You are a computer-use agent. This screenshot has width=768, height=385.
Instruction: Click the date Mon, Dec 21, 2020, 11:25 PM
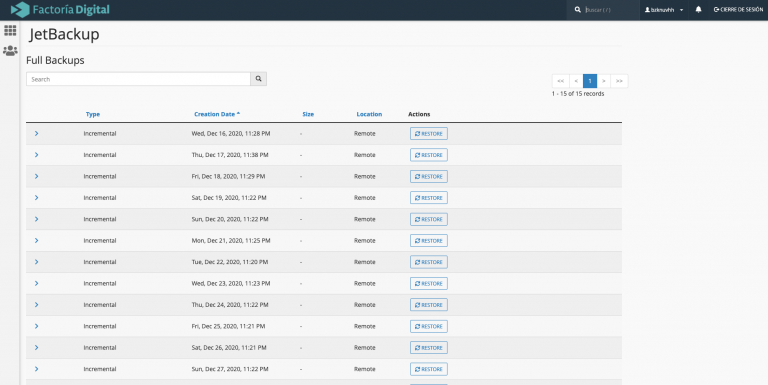click(x=231, y=241)
